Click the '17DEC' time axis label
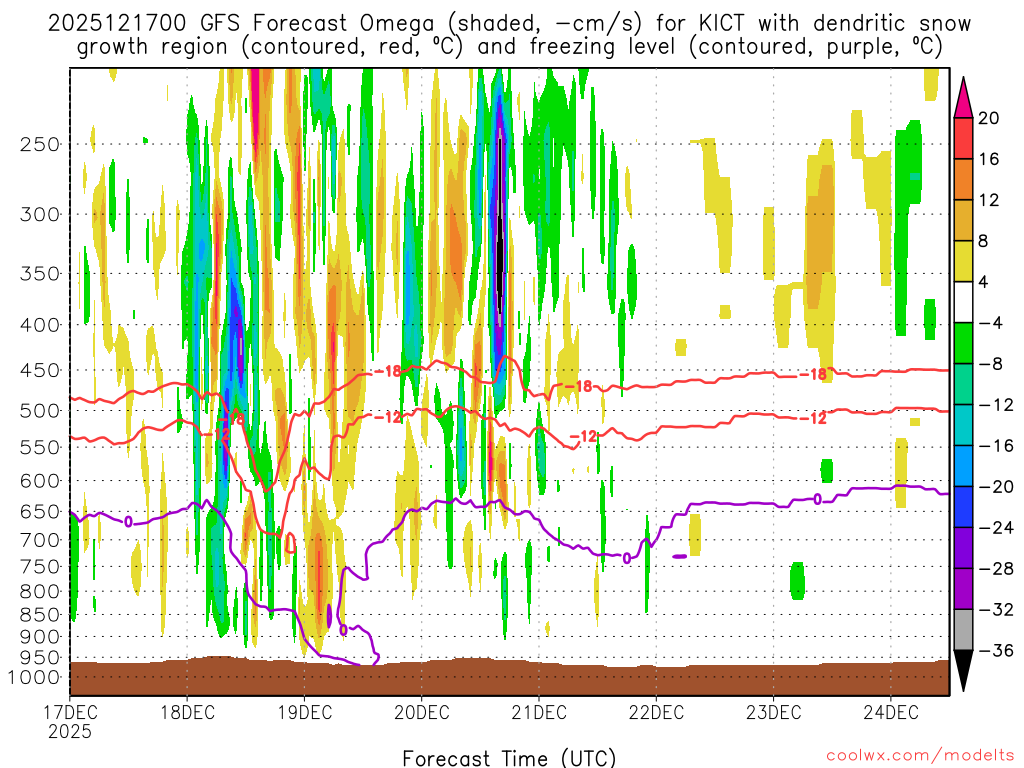Image resolution: width=1024 pixels, height=768 pixels. pos(70,711)
